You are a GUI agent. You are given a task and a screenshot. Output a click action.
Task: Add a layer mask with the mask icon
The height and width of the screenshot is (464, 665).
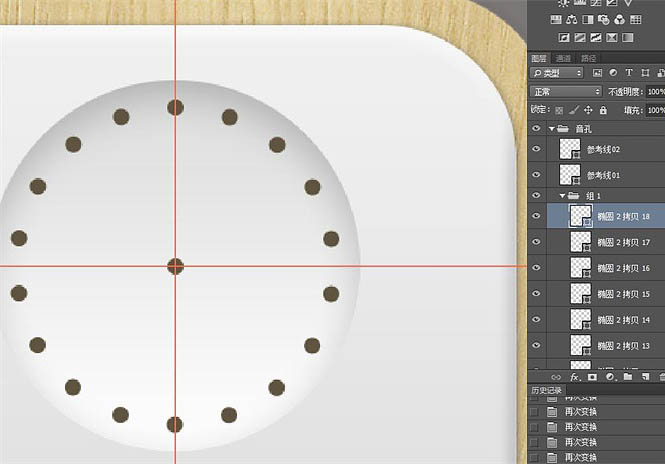[593, 377]
